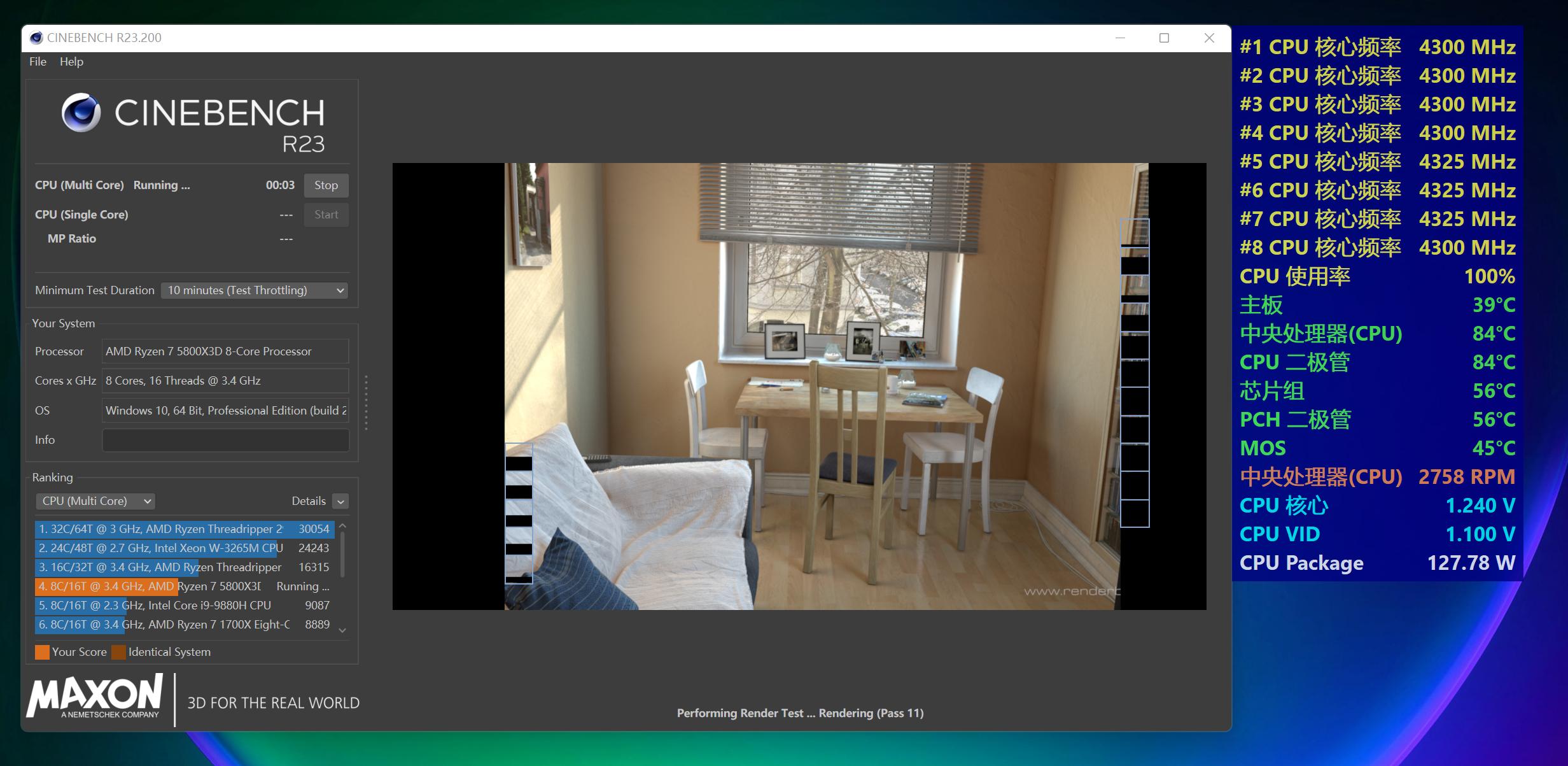This screenshot has height=766, width=1568.
Task: Select the Intel Core i9-9880H ranking entry
Action: 184,606
